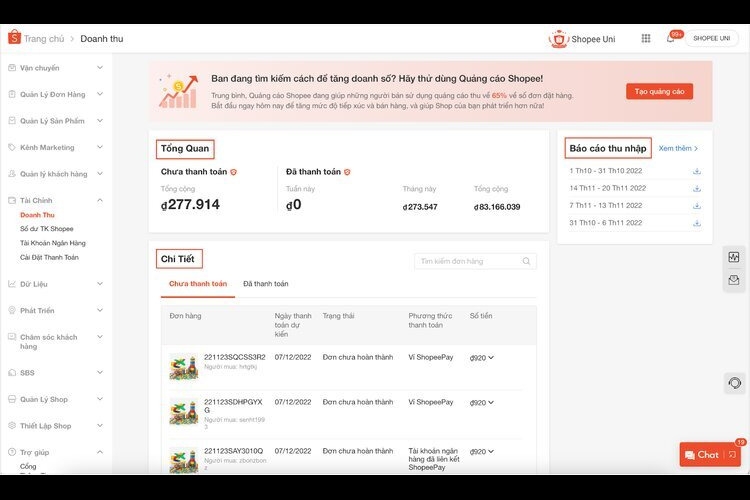Click info icon beside Chưa thanh toán heading
This screenshot has width=750, height=500.
[x=233, y=172]
